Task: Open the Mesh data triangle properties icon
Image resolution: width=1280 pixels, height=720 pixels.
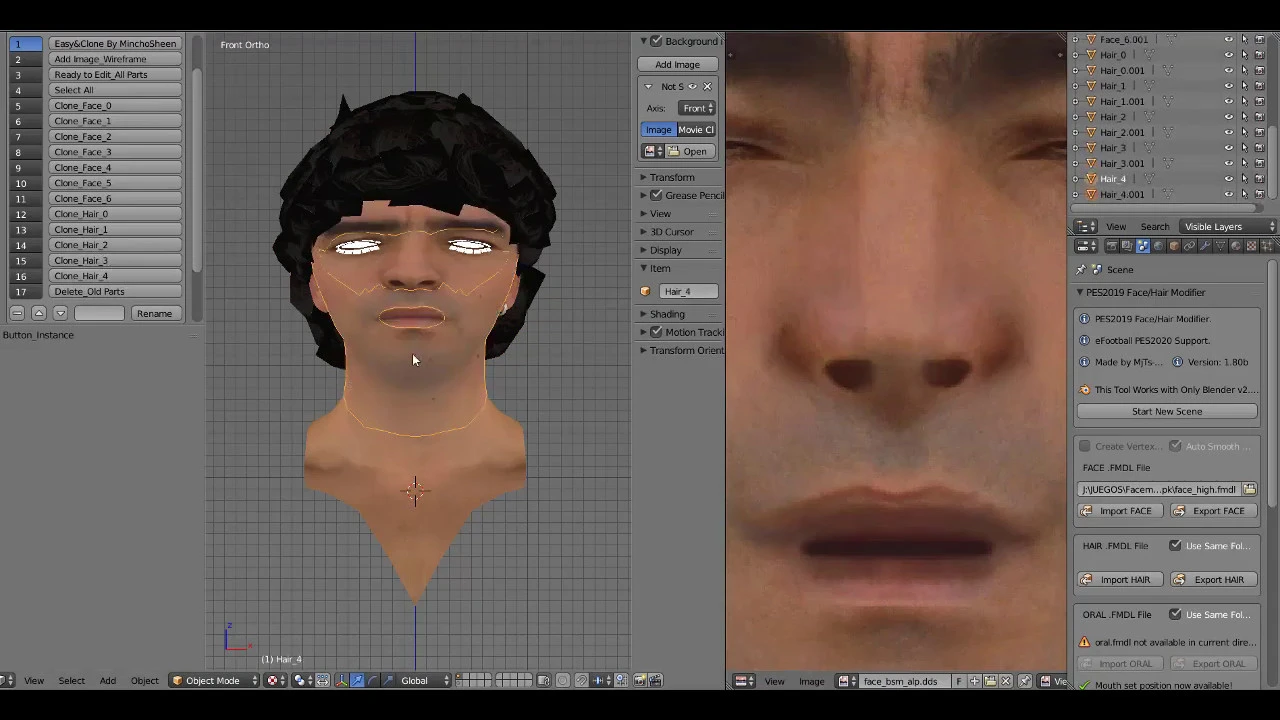Action: point(1221,246)
